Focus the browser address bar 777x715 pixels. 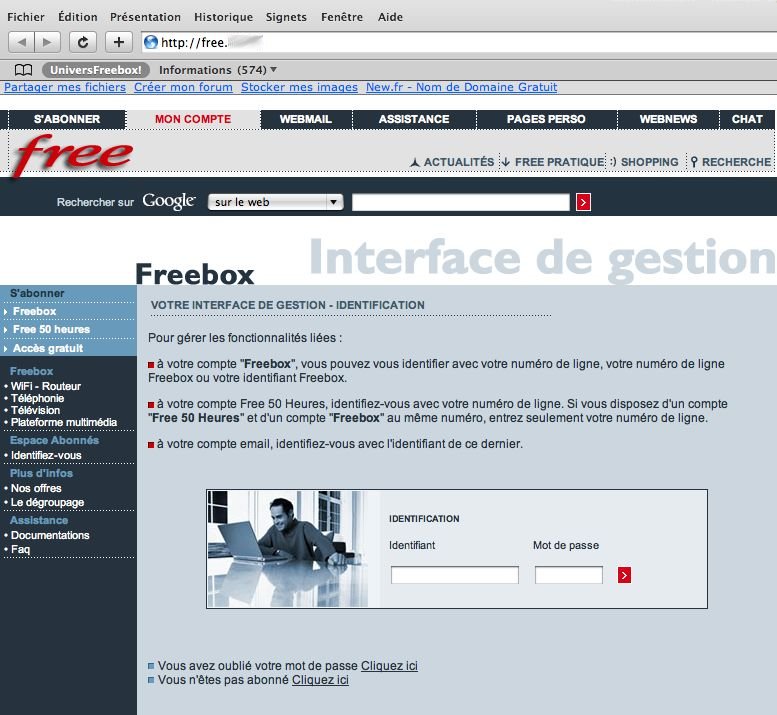[459, 42]
